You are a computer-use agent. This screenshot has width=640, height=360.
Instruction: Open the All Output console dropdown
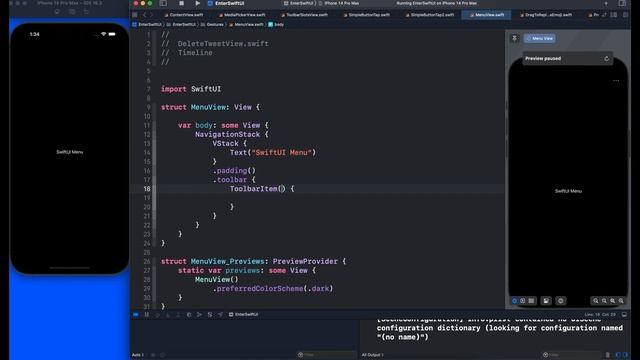(373, 355)
